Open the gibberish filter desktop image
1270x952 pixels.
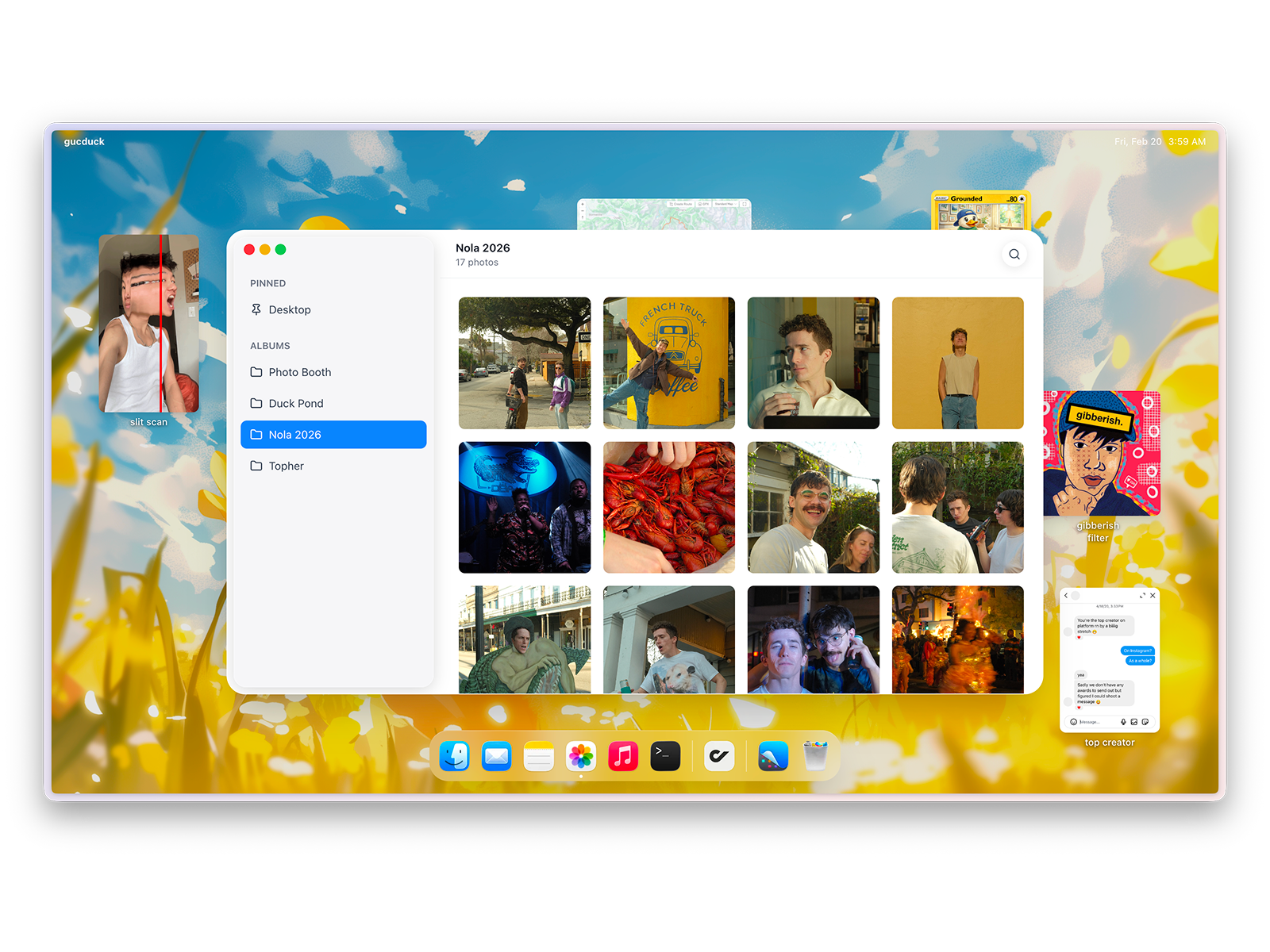(x=1102, y=453)
